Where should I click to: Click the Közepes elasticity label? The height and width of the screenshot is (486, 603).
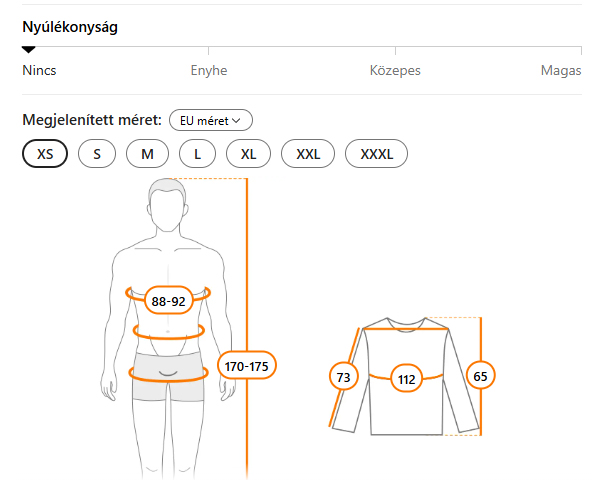click(395, 71)
